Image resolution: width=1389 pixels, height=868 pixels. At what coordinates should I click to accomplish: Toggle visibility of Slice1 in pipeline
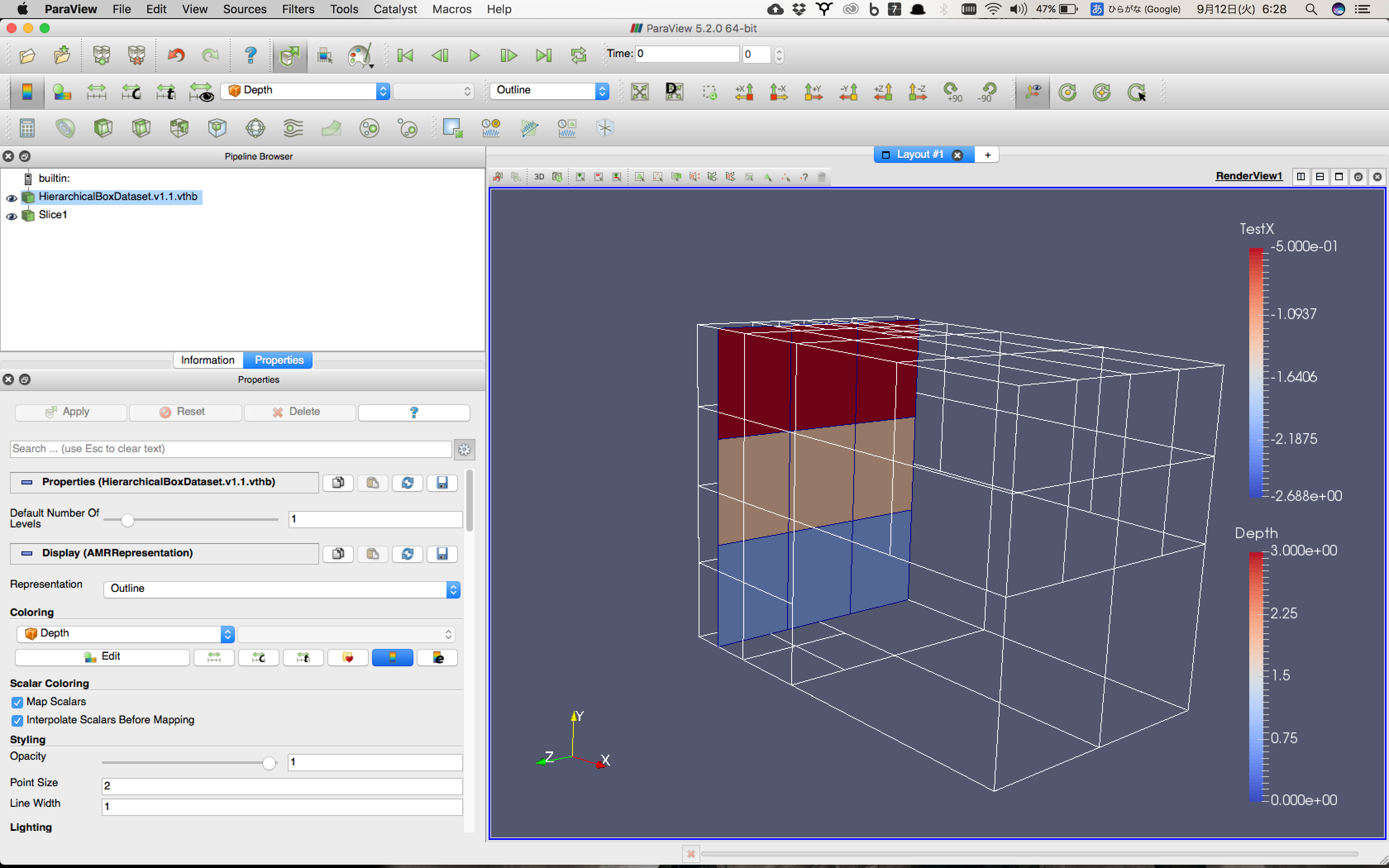(11, 217)
